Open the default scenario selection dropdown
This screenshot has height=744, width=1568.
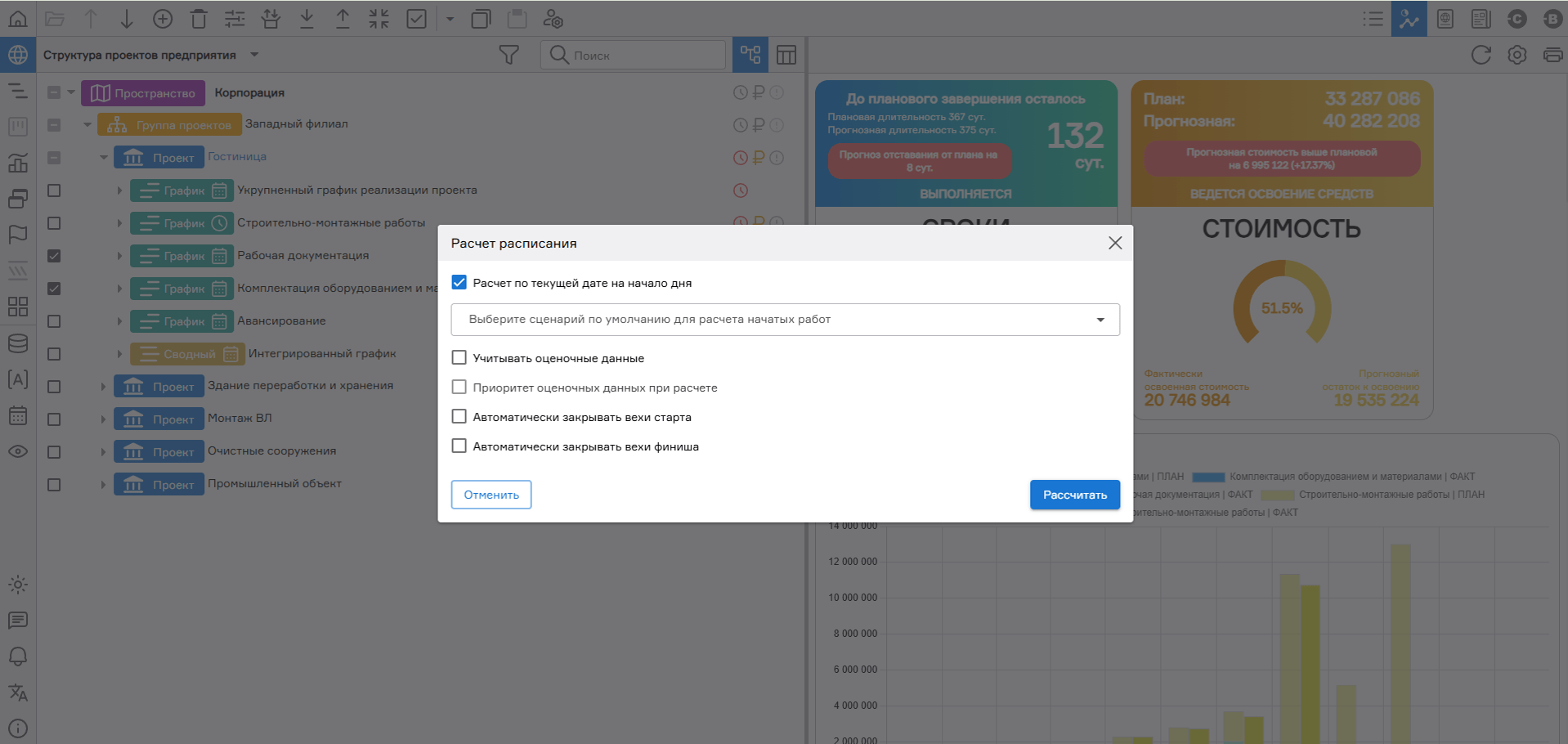point(785,320)
